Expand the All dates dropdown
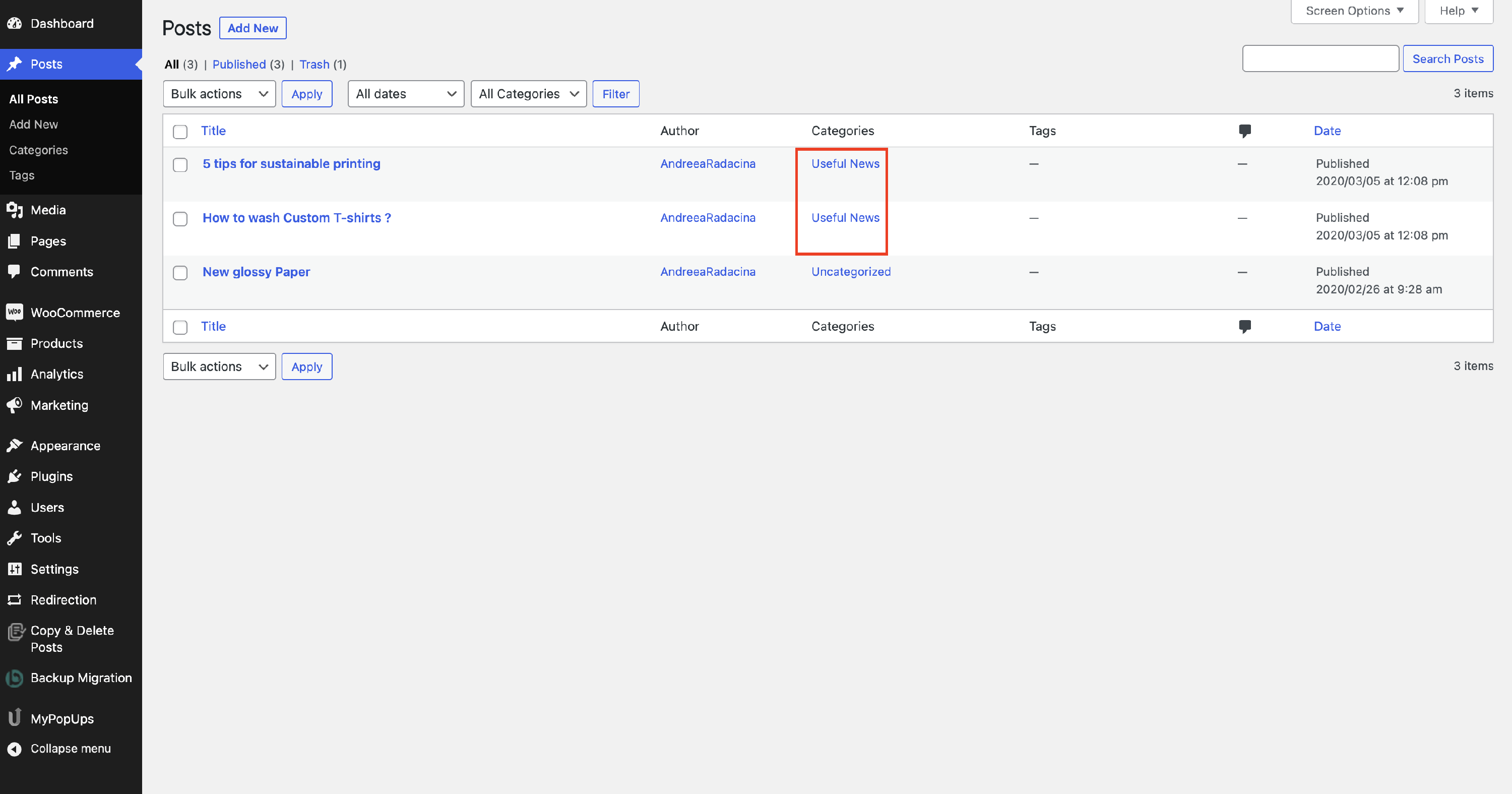Image resolution: width=1512 pixels, height=794 pixels. point(406,94)
